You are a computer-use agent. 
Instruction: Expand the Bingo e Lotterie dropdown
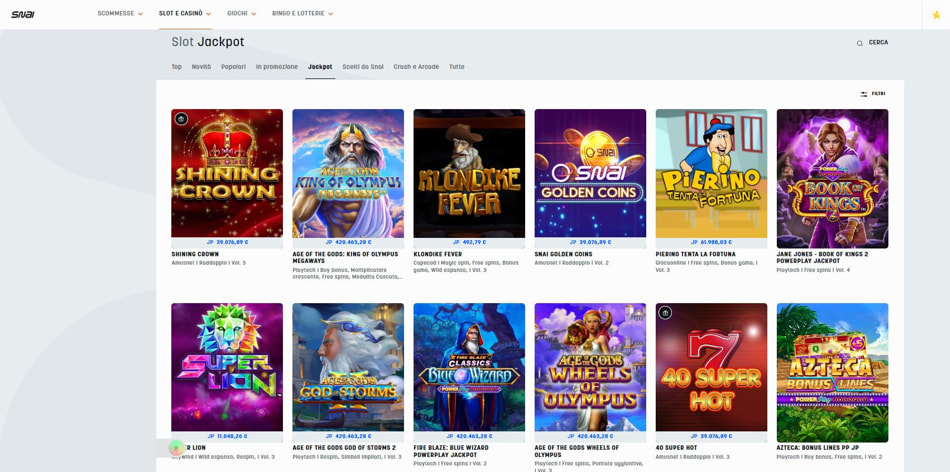(x=302, y=13)
